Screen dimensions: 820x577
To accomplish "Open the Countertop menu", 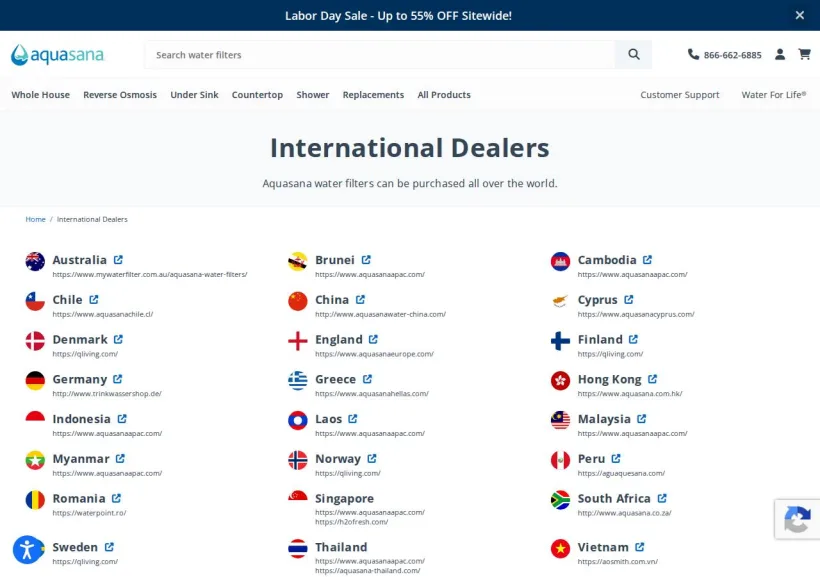I will point(257,95).
